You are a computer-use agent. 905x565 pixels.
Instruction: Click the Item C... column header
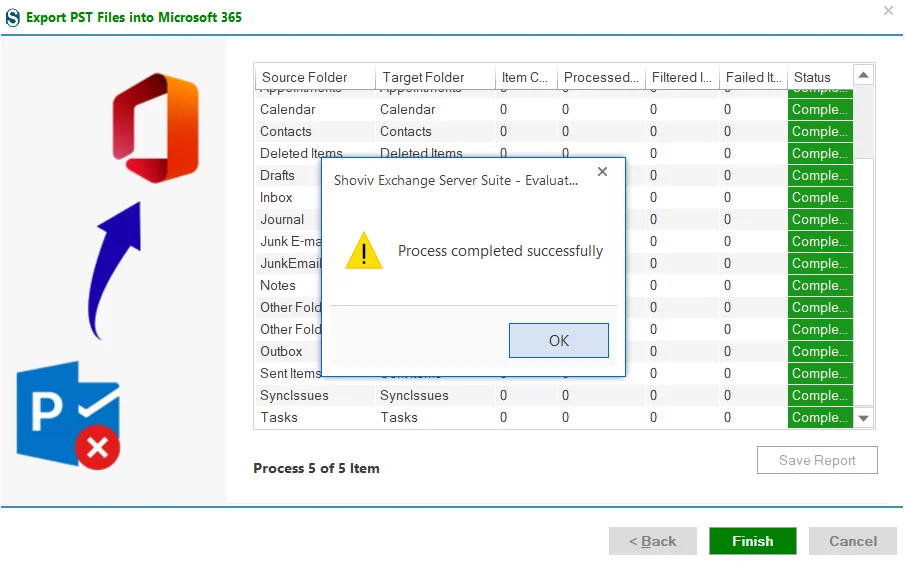526,77
